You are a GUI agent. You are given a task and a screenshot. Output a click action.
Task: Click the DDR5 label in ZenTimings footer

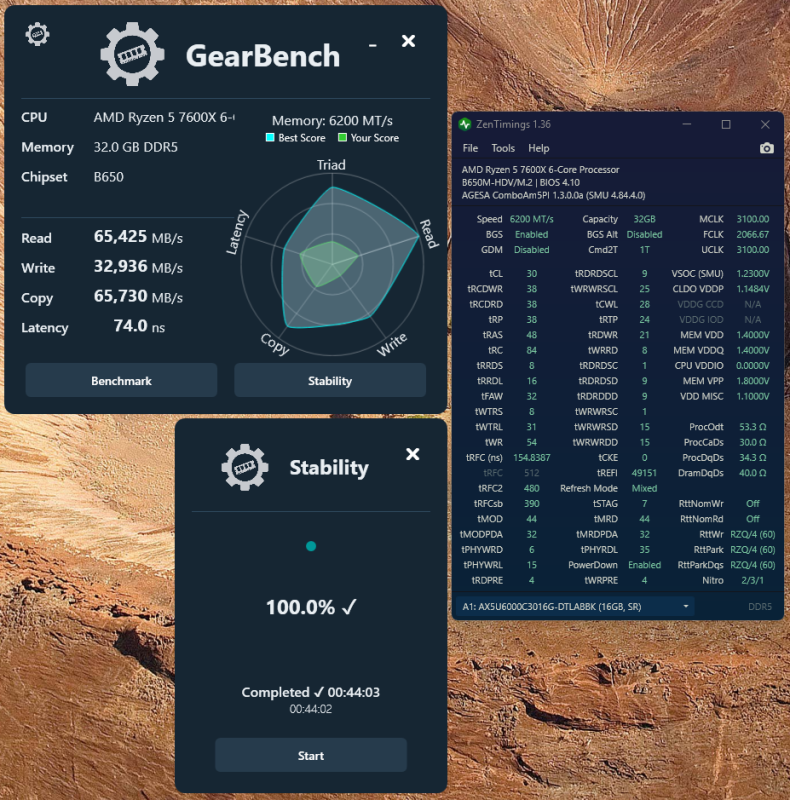click(759, 606)
